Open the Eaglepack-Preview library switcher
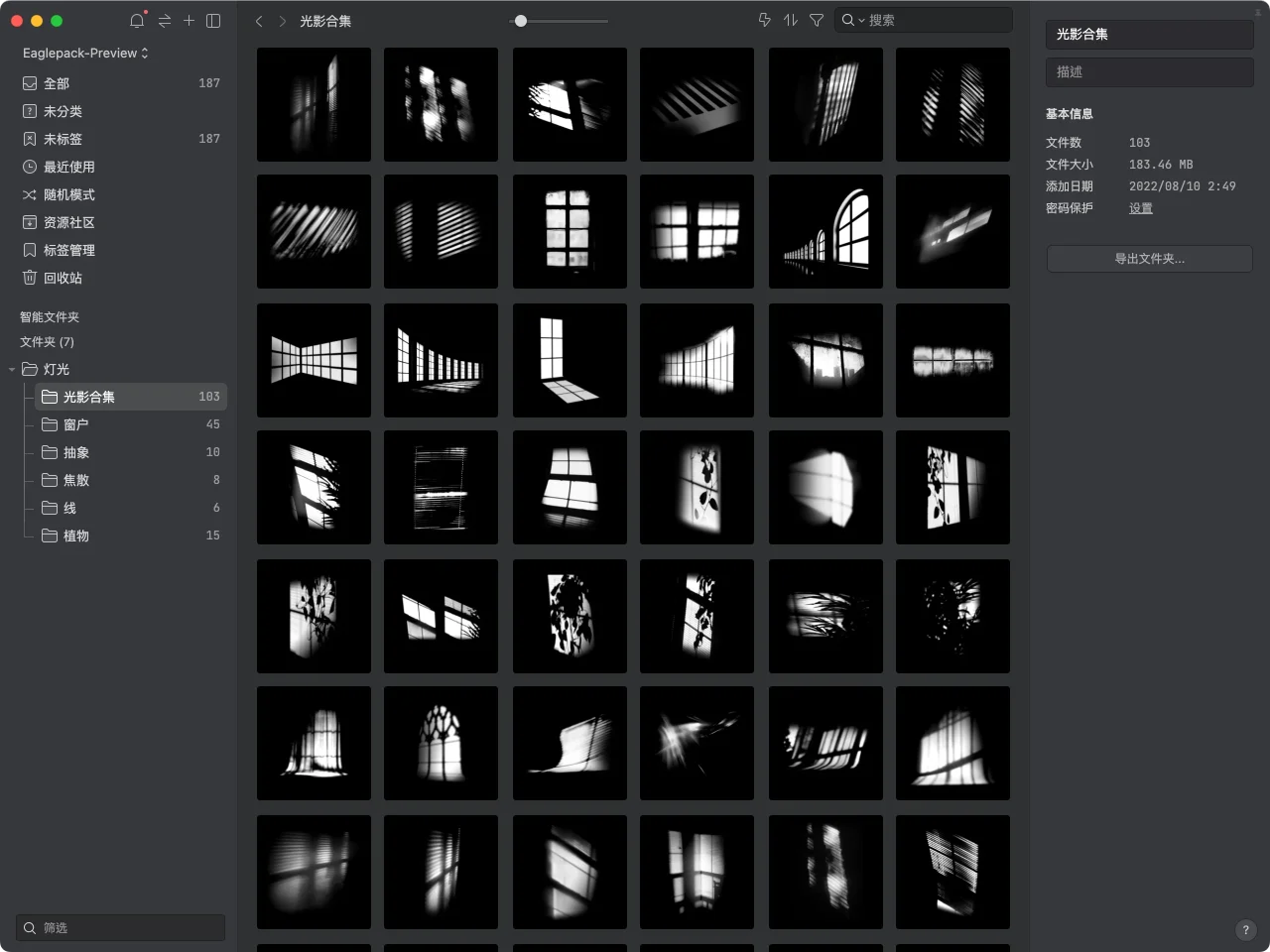The height and width of the screenshot is (952, 1270). pos(85,53)
